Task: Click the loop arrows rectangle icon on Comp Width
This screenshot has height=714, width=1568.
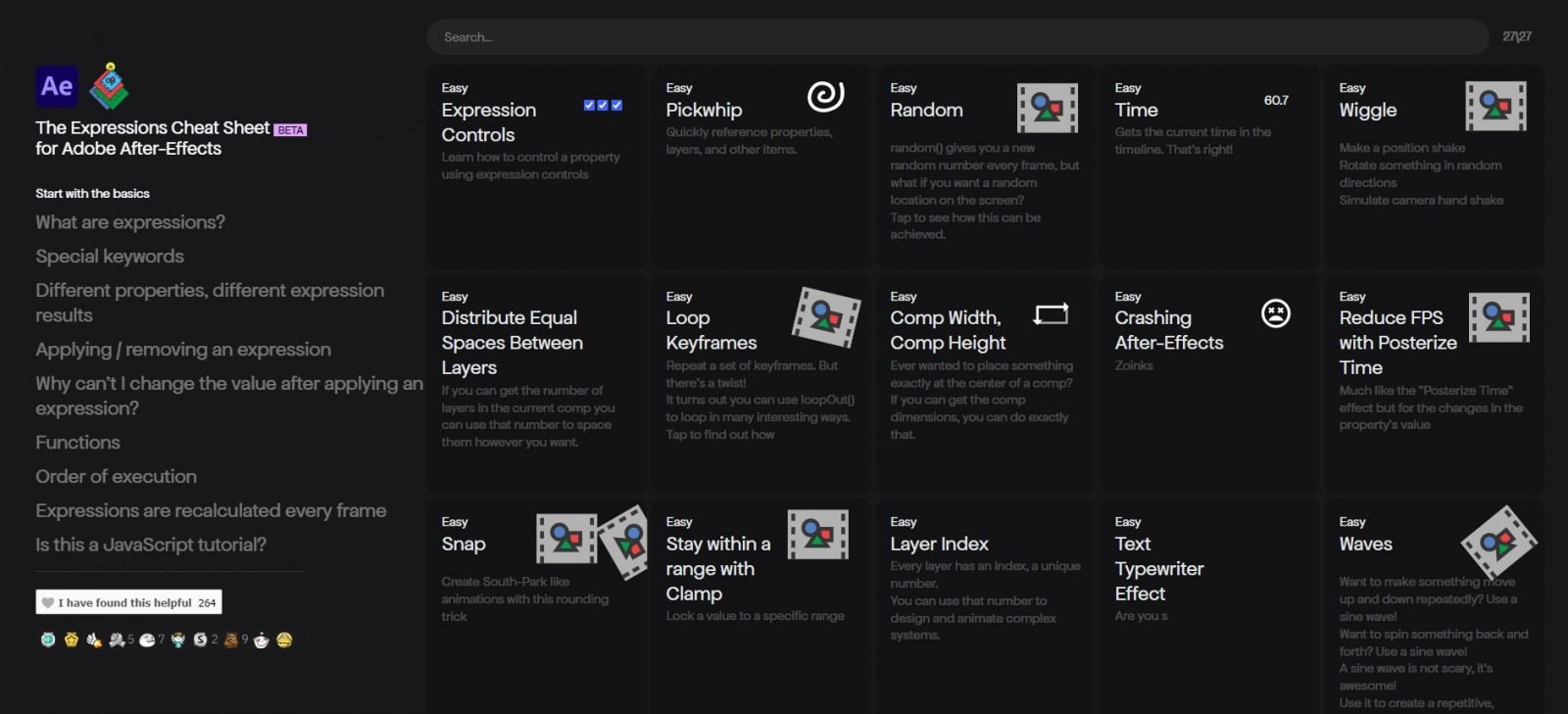Action: (1051, 313)
